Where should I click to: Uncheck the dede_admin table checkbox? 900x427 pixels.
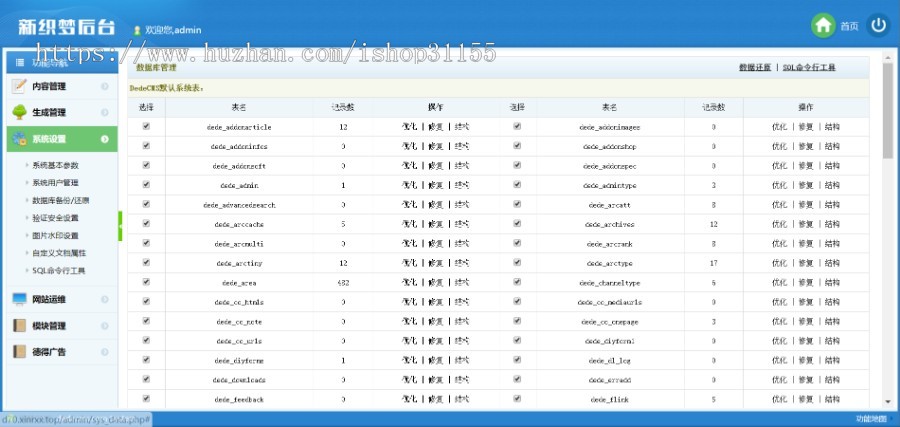coord(146,185)
